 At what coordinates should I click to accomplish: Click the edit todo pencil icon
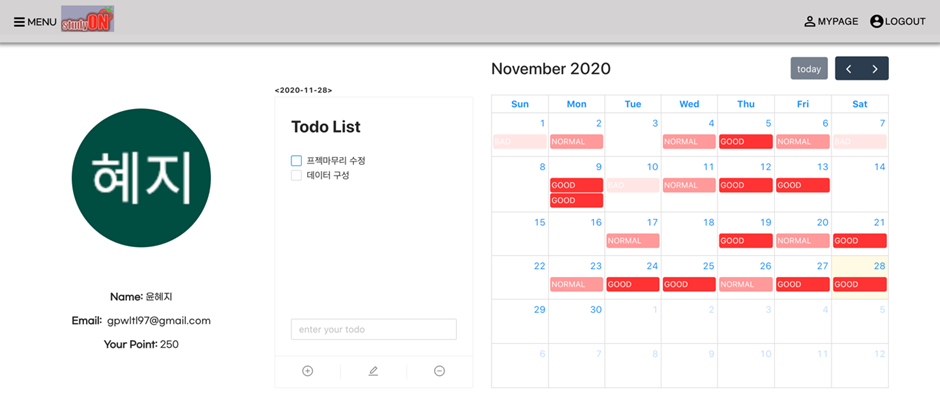tap(373, 371)
